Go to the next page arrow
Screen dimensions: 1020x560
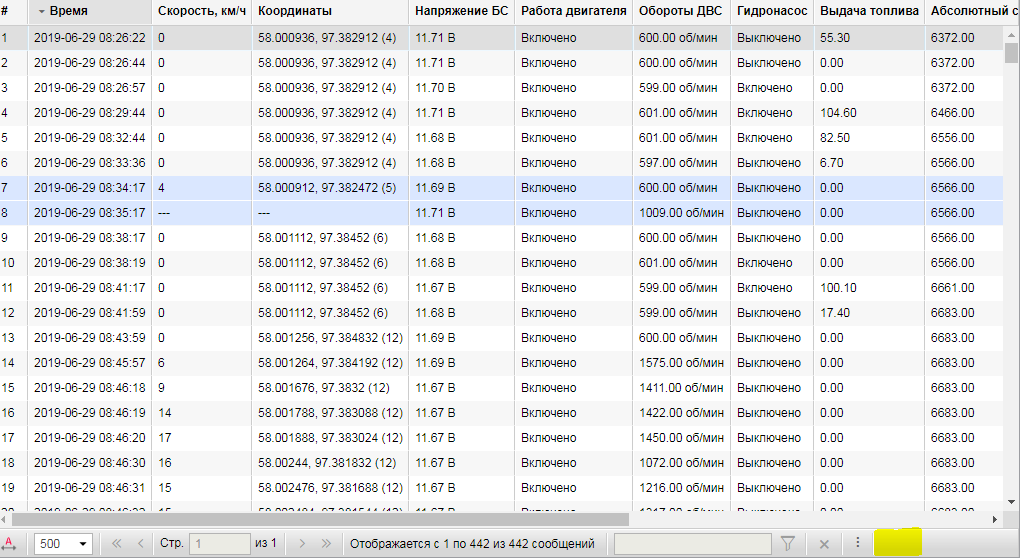pyautogui.click(x=302, y=543)
